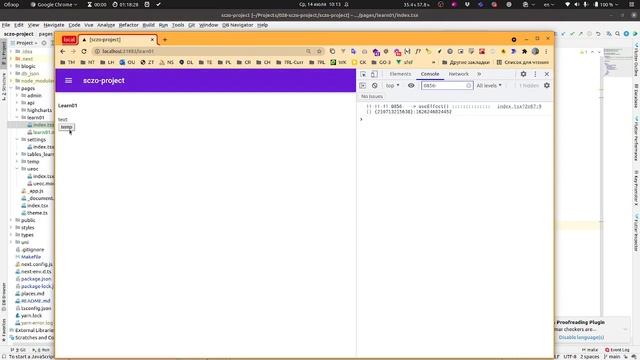Image resolution: width=640 pixels, height=360 pixels.
Task: Click the DevTools inspect element icon
Action: tap(363, 74)
